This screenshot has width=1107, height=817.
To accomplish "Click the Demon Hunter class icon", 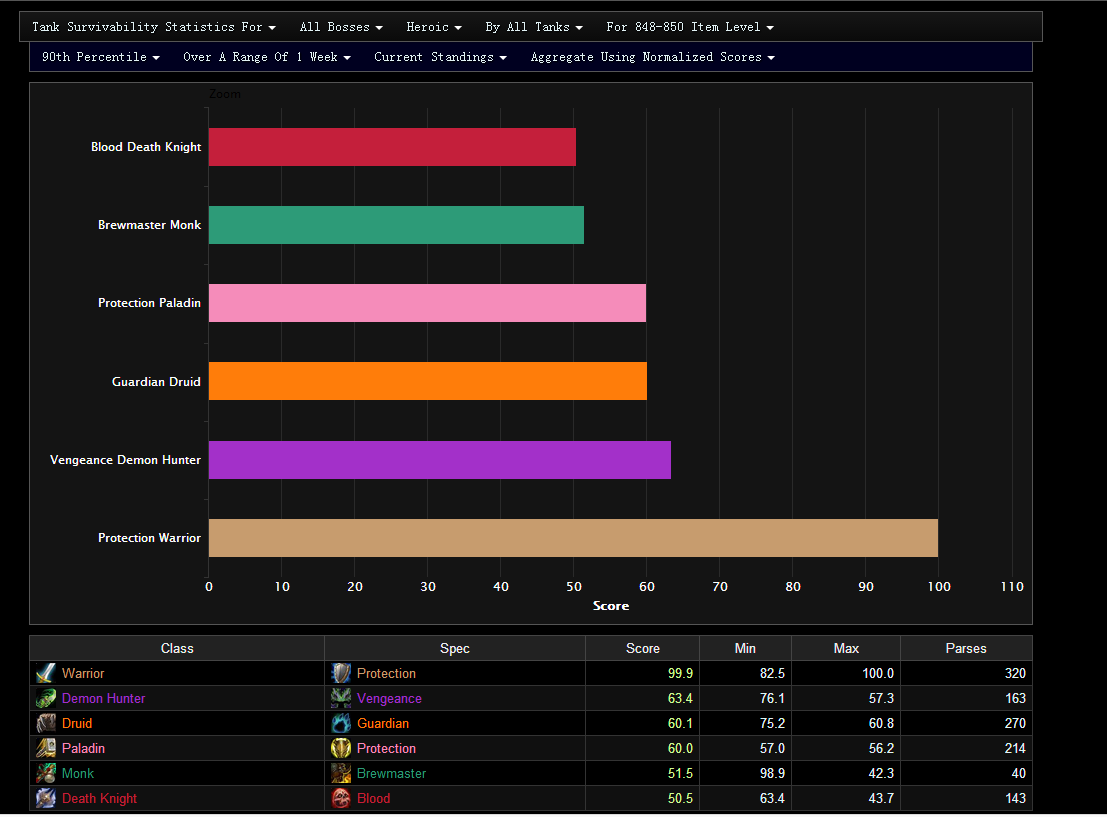I will coord(46,699).
